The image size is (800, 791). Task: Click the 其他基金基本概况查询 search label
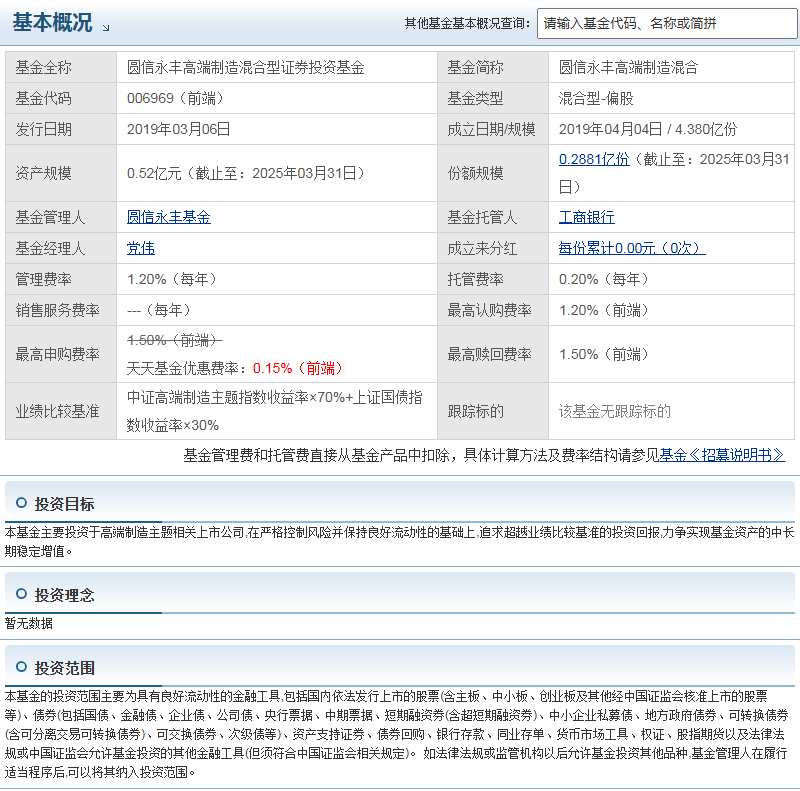tap(467, 23)
